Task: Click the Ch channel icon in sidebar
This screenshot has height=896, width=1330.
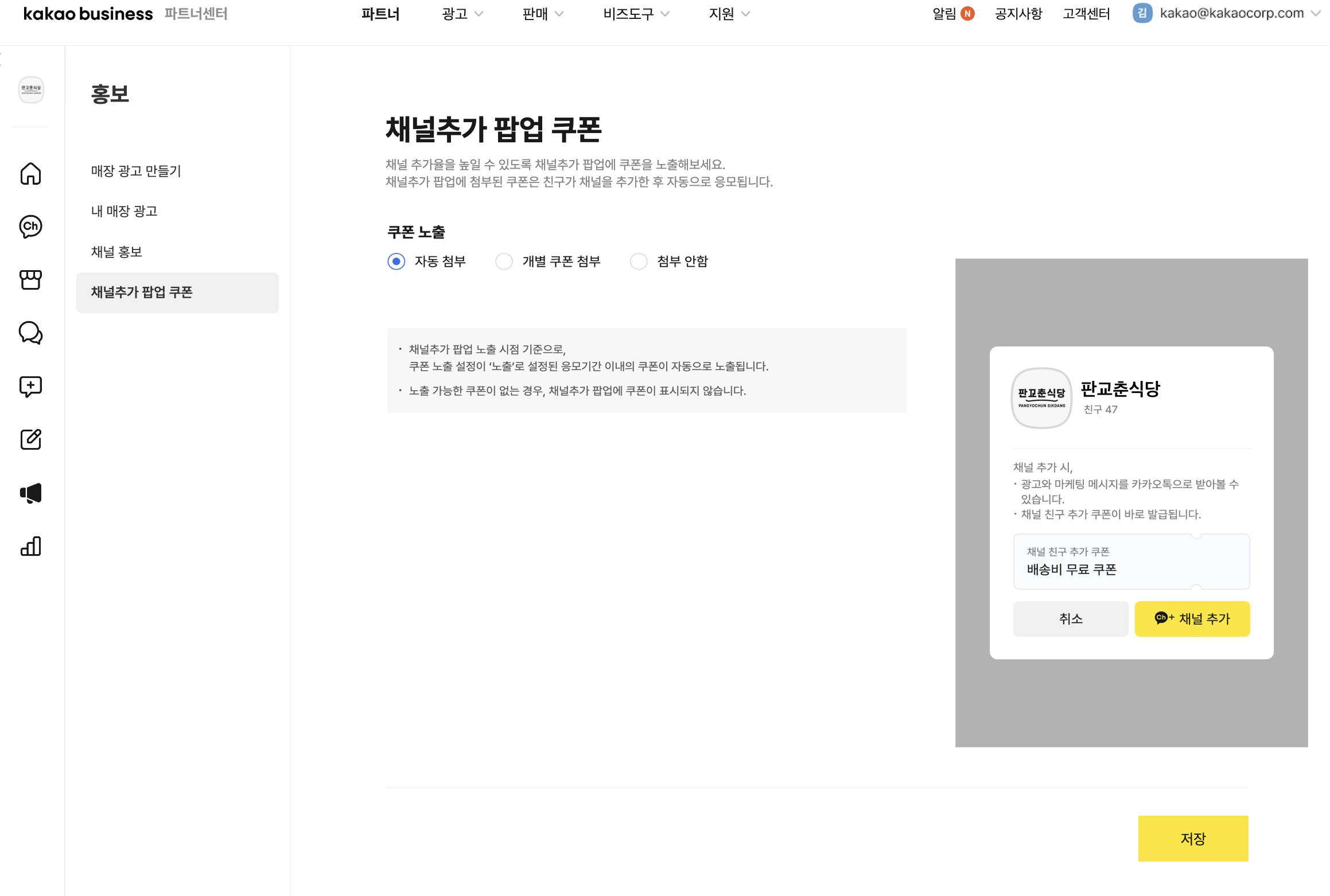Action: 30,227
